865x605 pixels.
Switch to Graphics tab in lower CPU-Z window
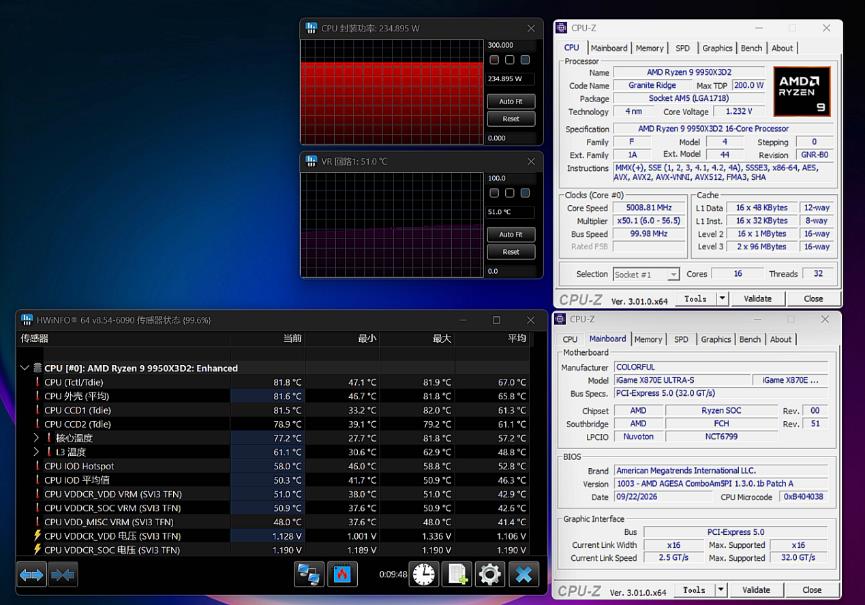(716, 339)
